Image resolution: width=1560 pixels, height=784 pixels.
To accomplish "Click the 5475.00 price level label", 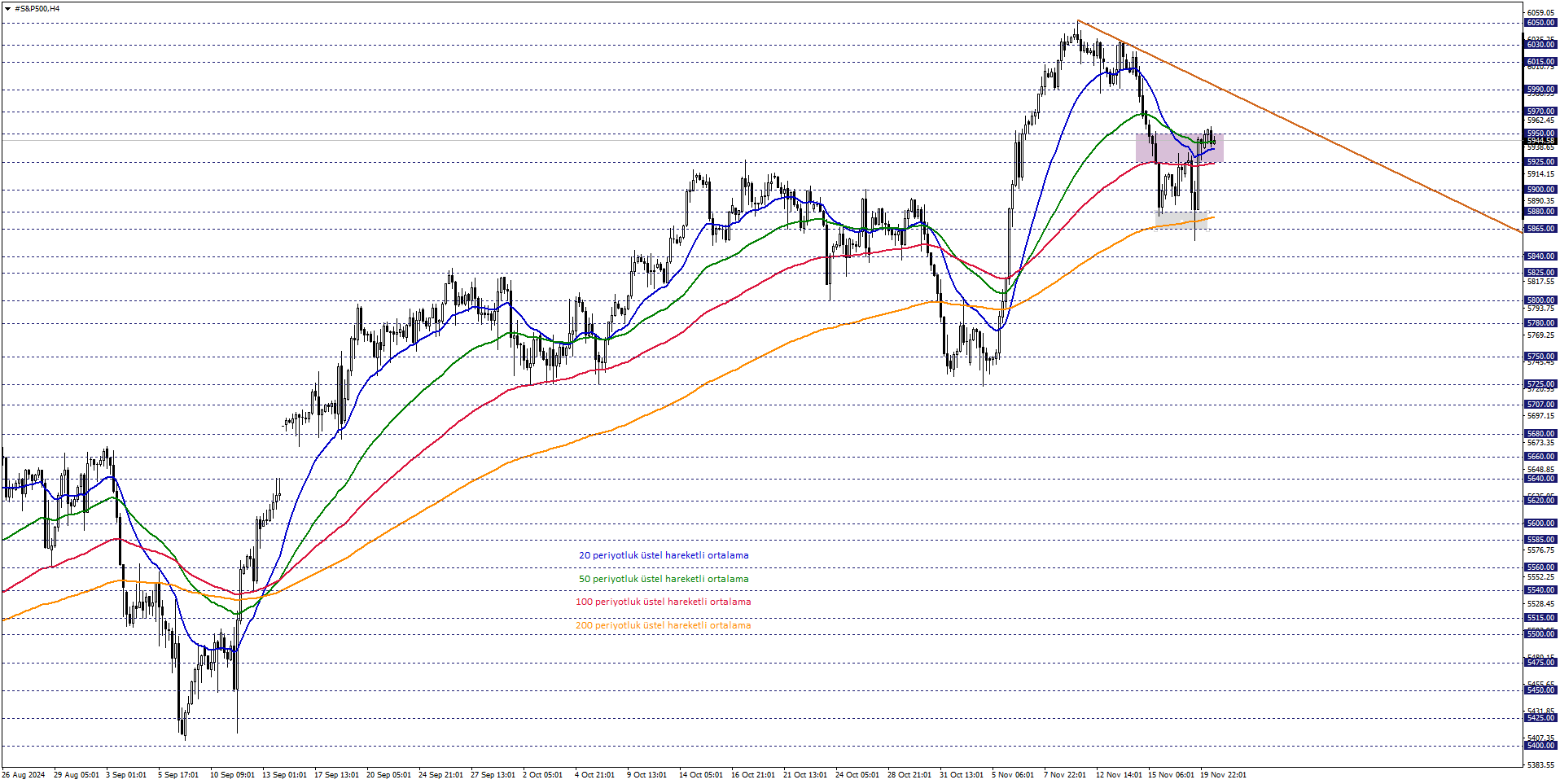I will coord(1540,663).
